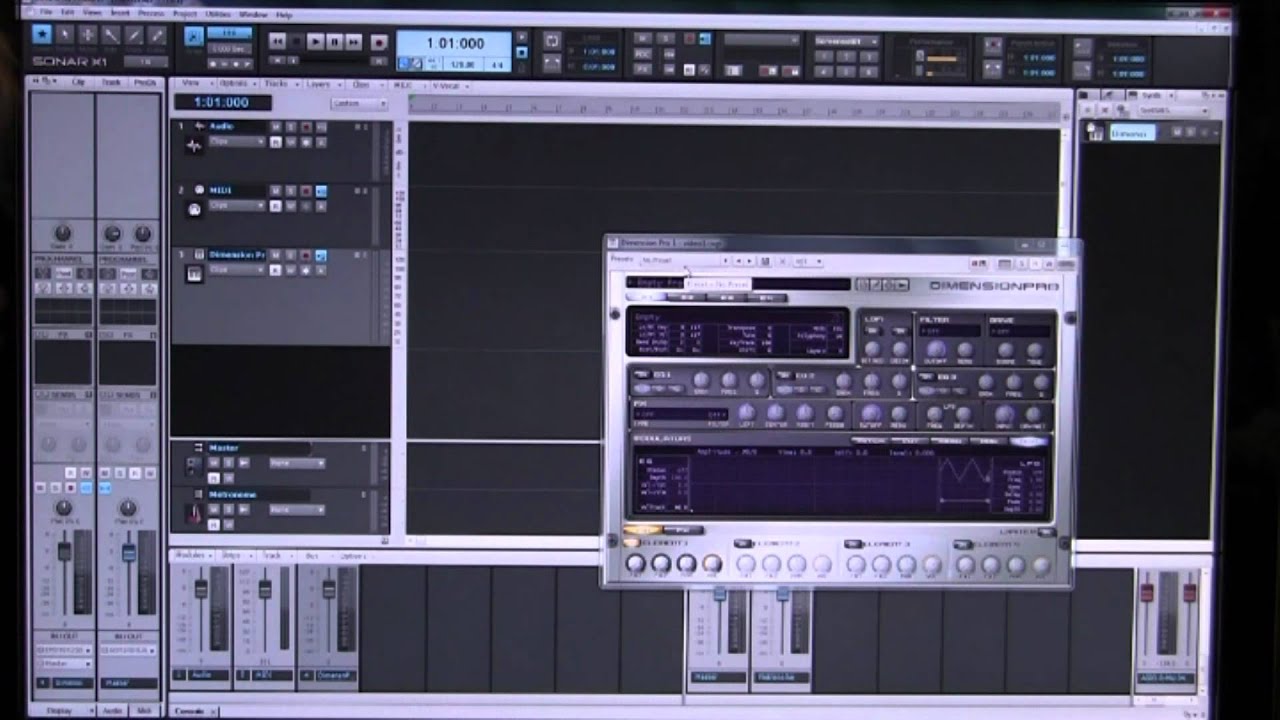This screenshot has height=720, width=1280.
Task: Select the Smart tool in toolbar
Action: 42,36
